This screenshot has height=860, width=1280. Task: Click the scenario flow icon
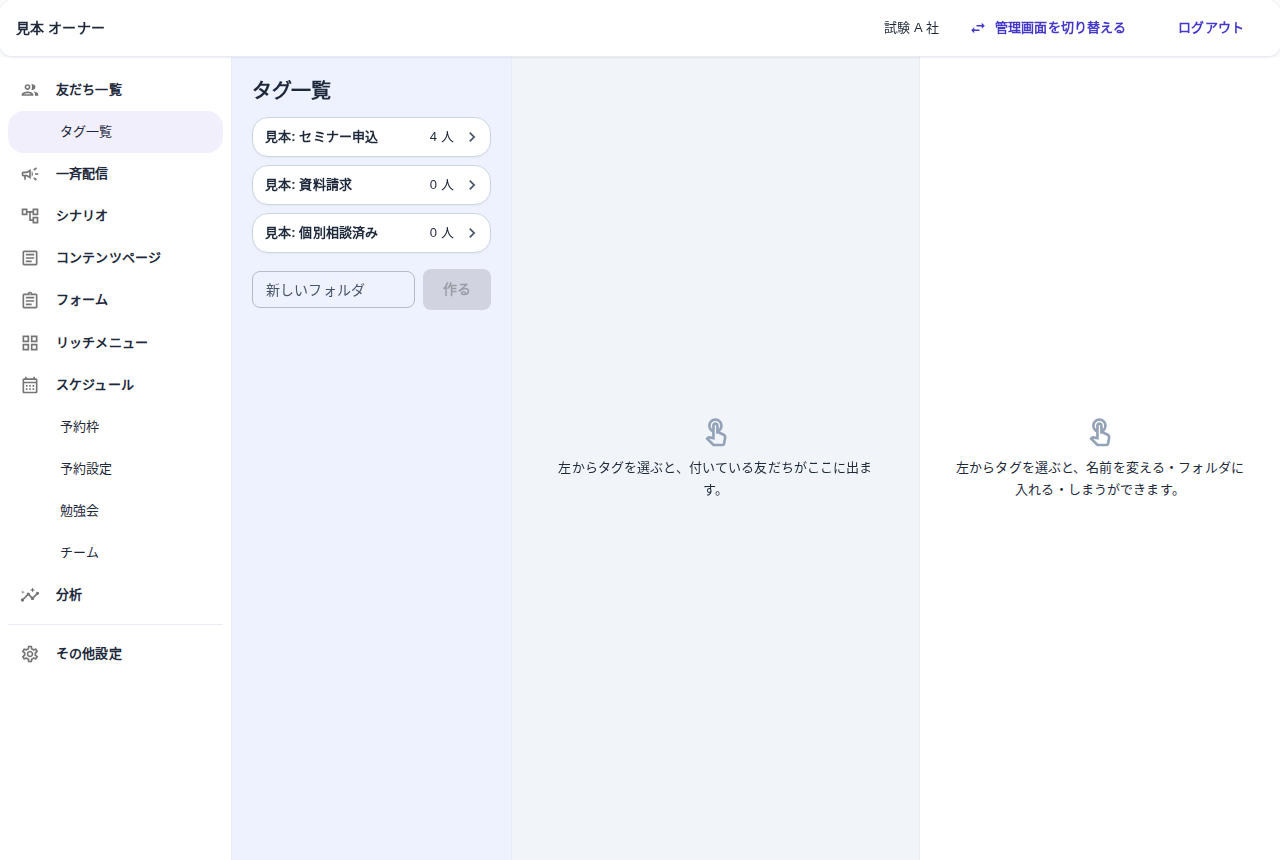pyautogui.click(x=30, y=216)
